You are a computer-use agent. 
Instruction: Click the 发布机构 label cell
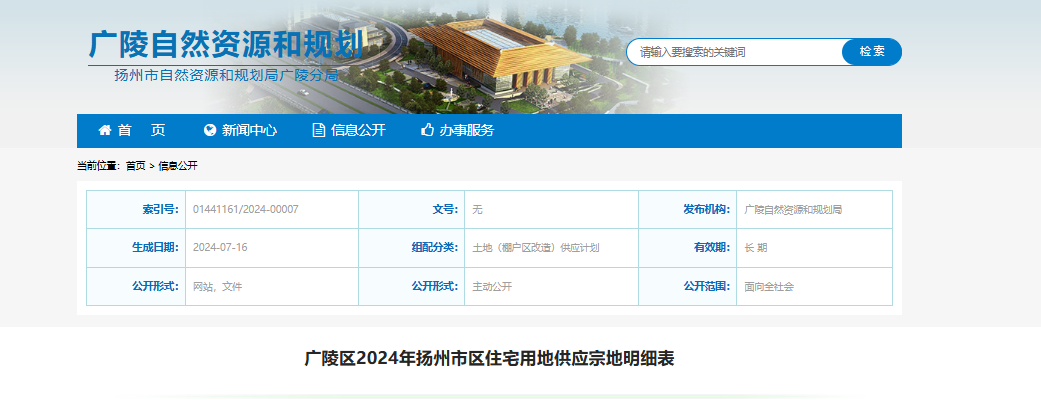[688, 209]
